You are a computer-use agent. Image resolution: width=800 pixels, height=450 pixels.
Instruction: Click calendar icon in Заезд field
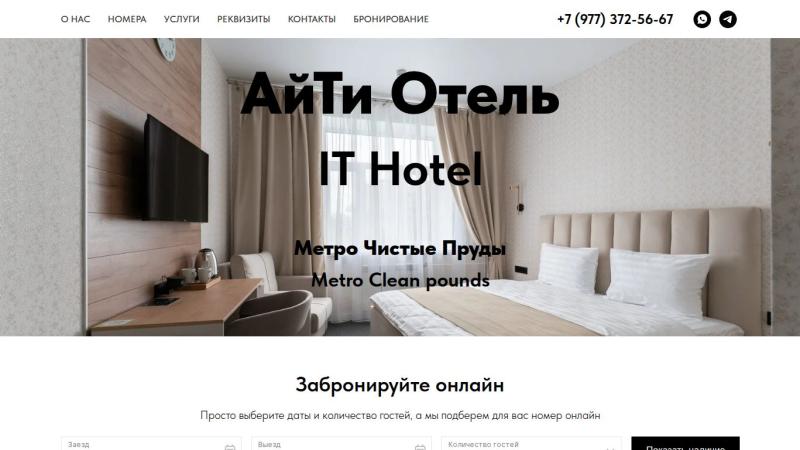230,447
